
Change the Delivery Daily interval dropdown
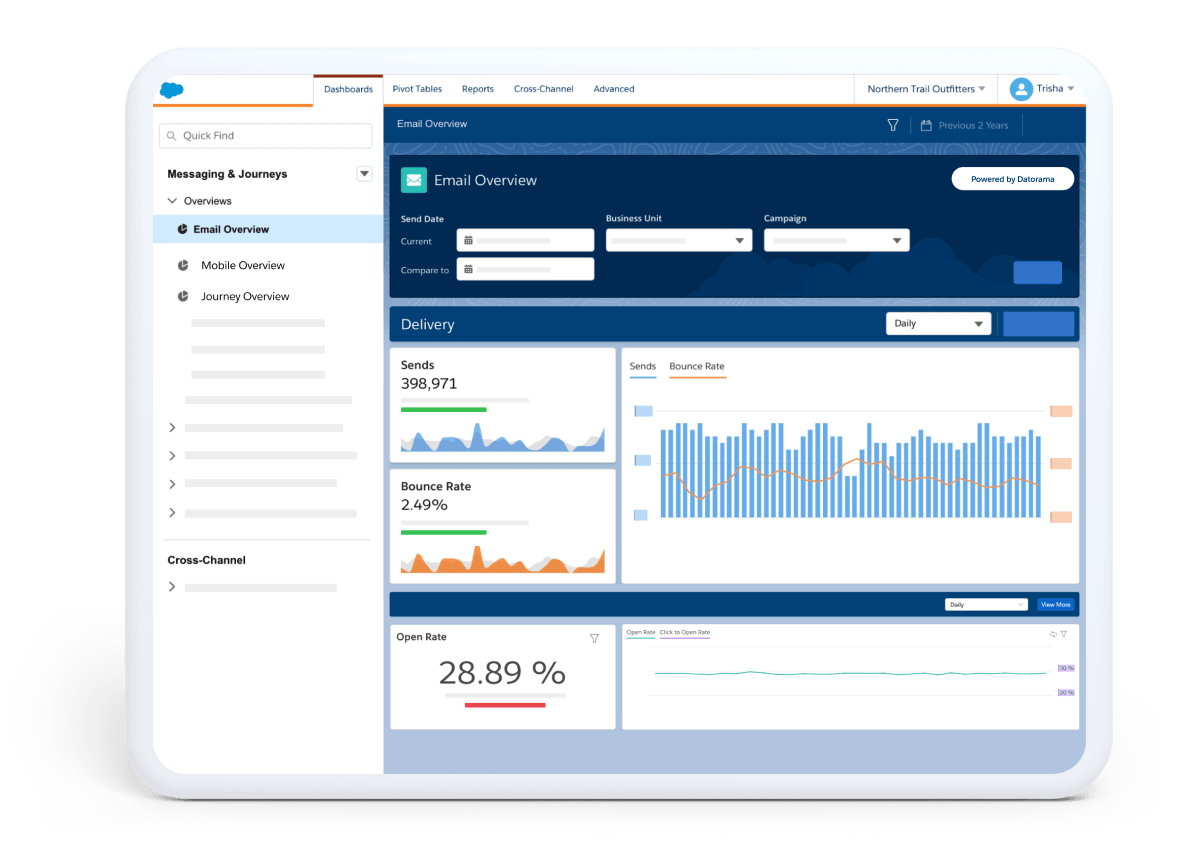click(938, 324)
